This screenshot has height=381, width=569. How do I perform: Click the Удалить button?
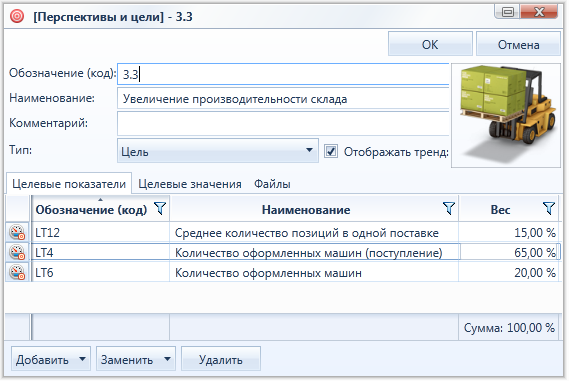[x=221, y=359]
